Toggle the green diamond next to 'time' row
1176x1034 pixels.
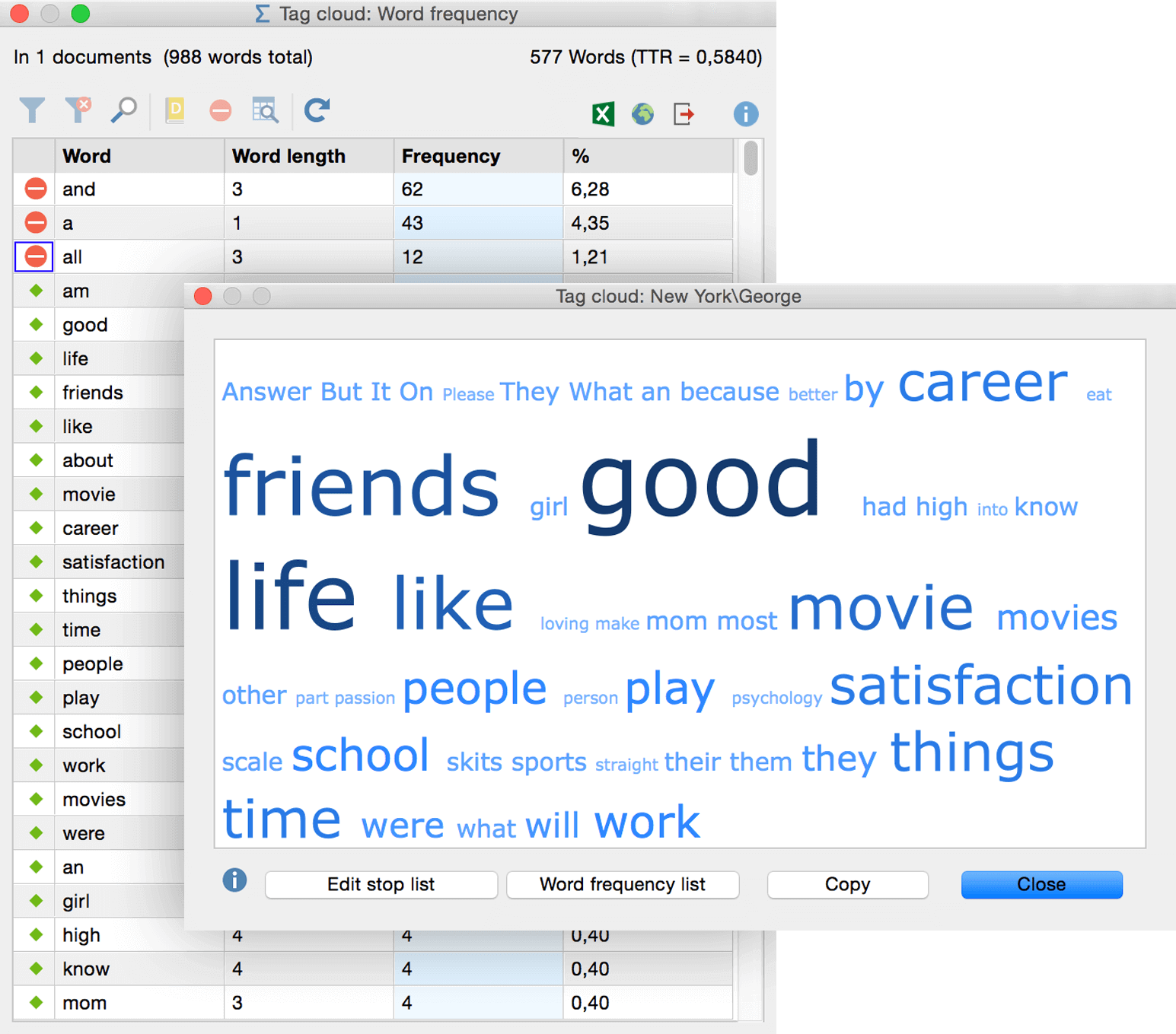coord(36,629)
